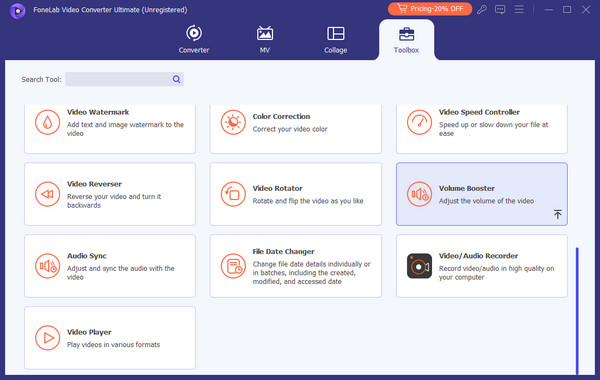600x380 pixels.
Task: Click the search magnifier icon
Action: [176, 79]
